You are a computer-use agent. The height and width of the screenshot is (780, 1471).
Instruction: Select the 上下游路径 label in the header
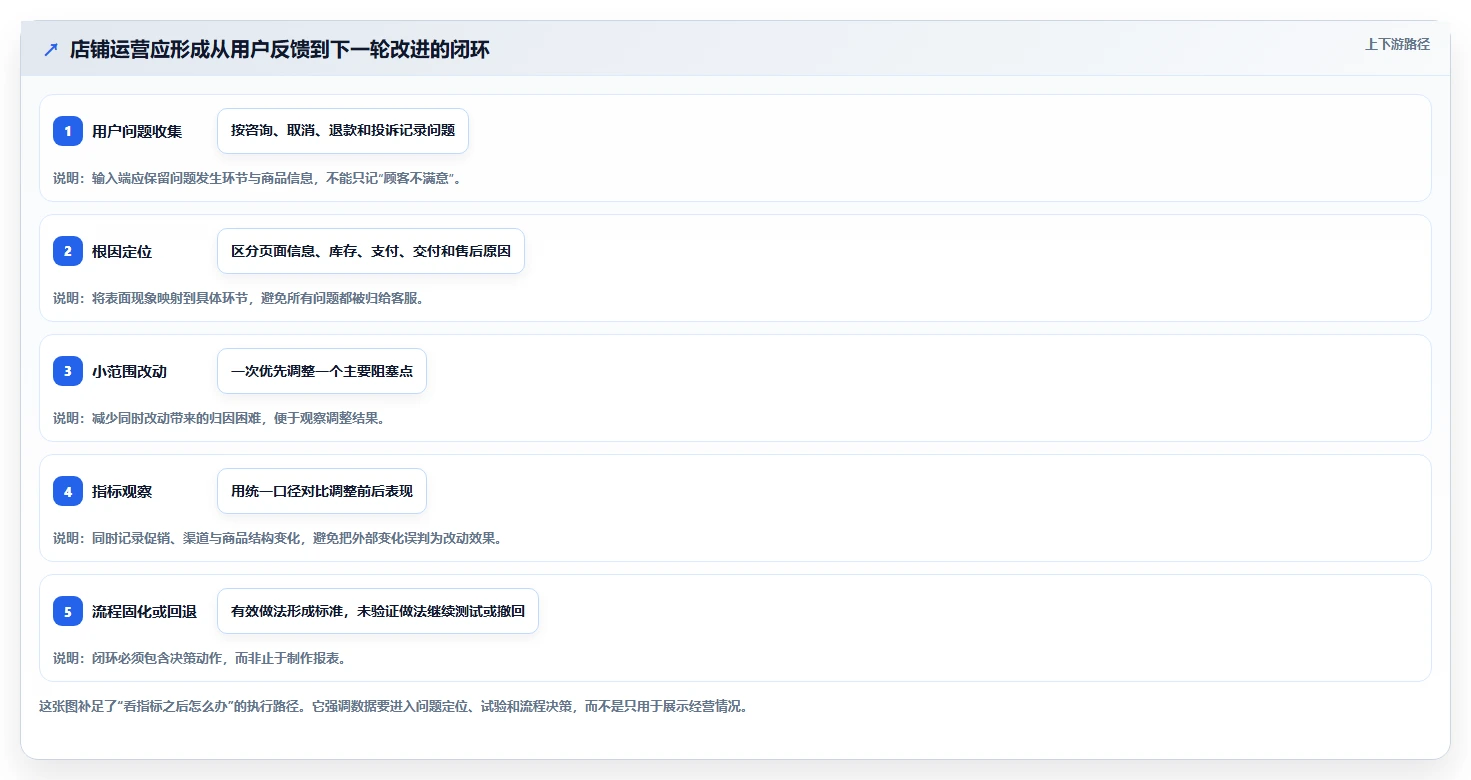click(1397, 44)
